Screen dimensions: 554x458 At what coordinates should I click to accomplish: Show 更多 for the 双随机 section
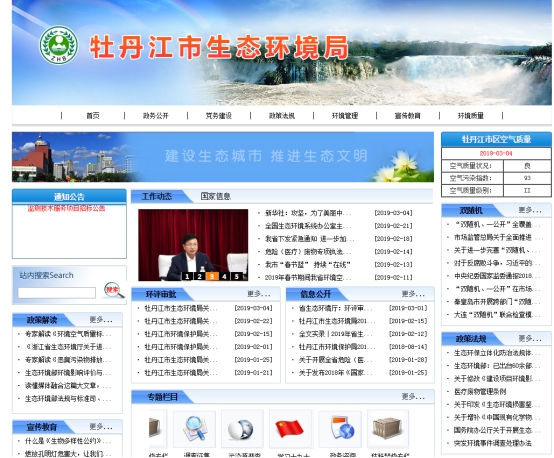click(530, 210)
